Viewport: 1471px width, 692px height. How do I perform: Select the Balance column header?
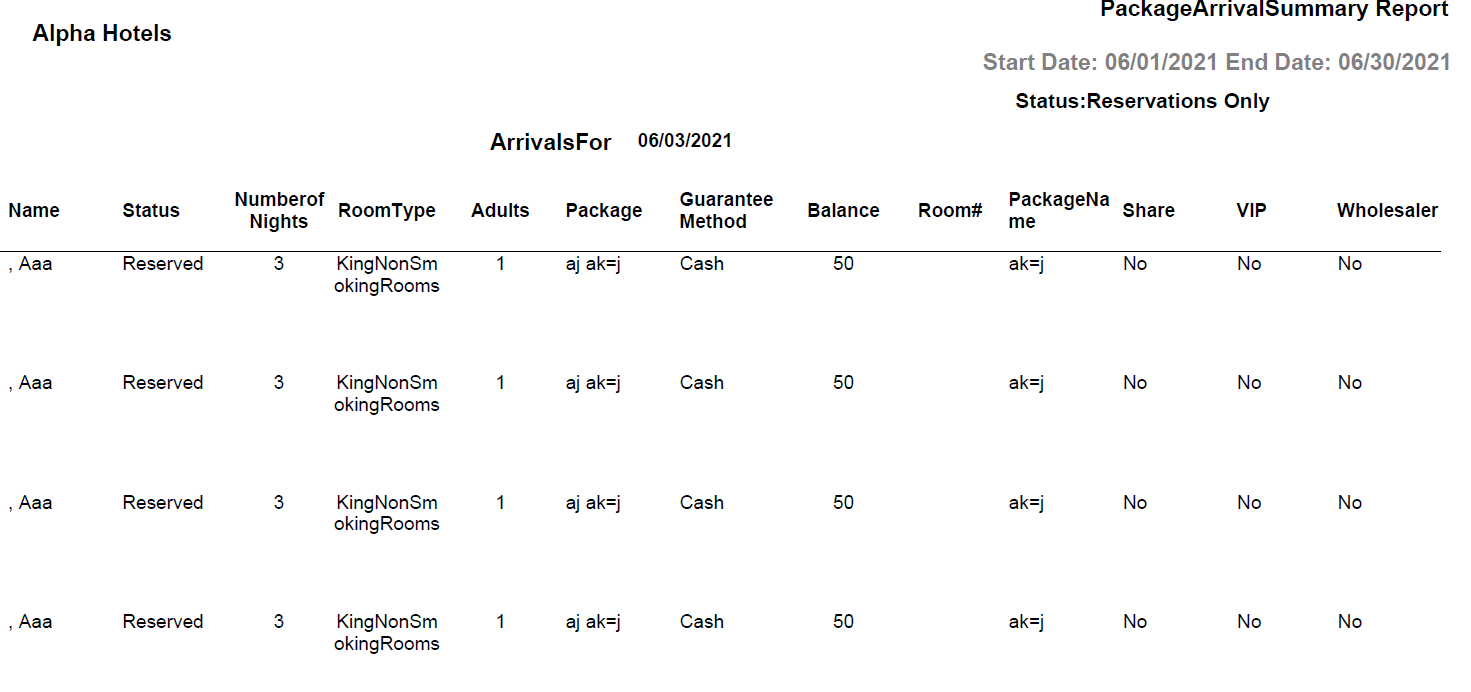click(x=843, y=211)
